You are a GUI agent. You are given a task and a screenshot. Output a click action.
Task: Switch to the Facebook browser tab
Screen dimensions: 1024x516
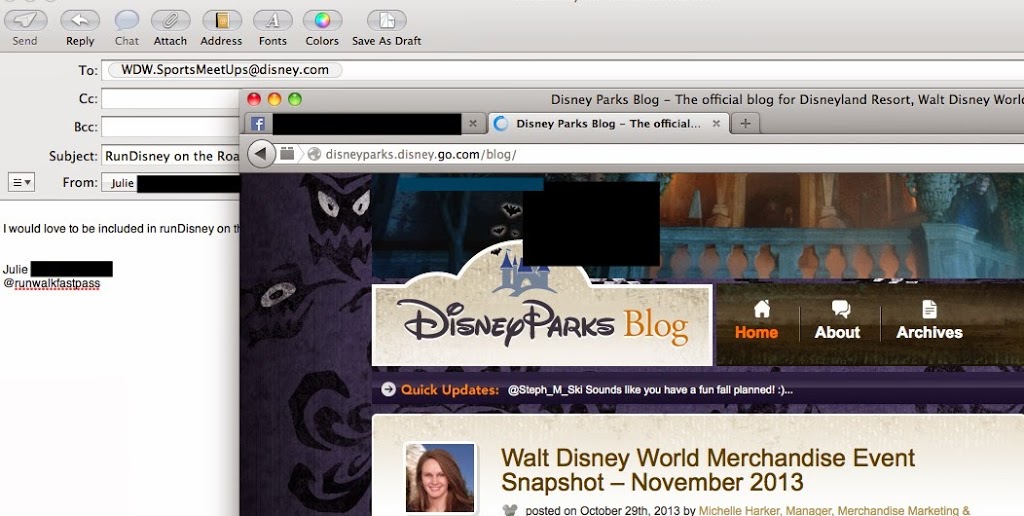(364, 123)
